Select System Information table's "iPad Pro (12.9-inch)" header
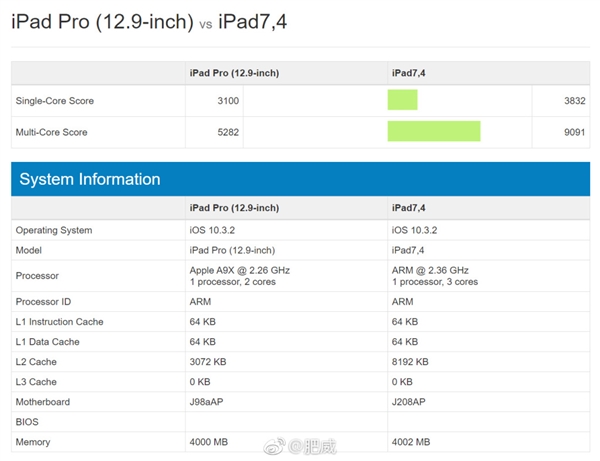The height and width of the screenshot is (461, 600). (234, 208)
